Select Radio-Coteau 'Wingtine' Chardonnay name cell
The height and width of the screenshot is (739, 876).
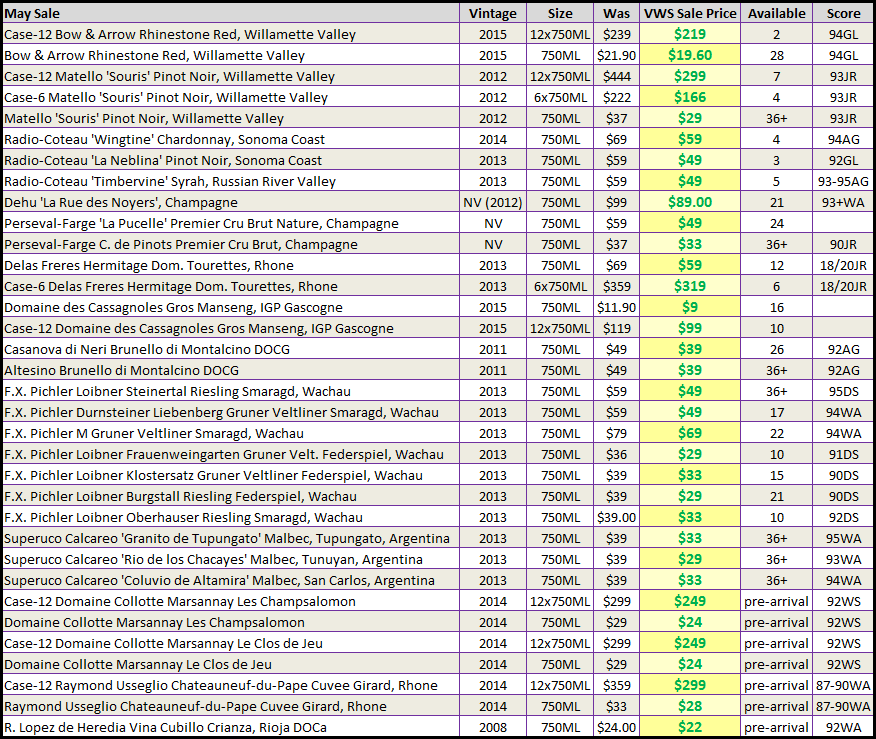pyautogui.click(x=231, y=140)
